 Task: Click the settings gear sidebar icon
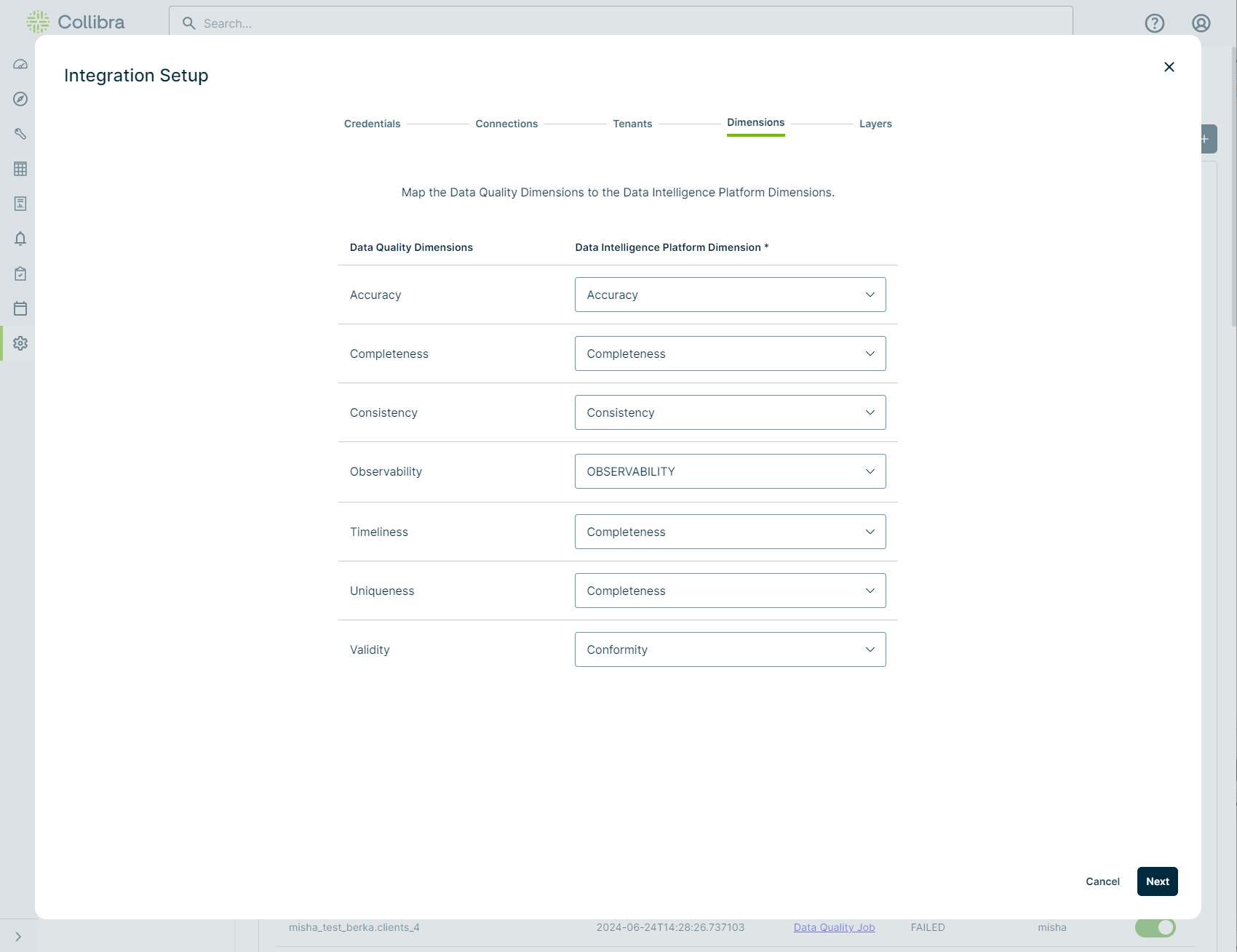[x=20, y=343]
